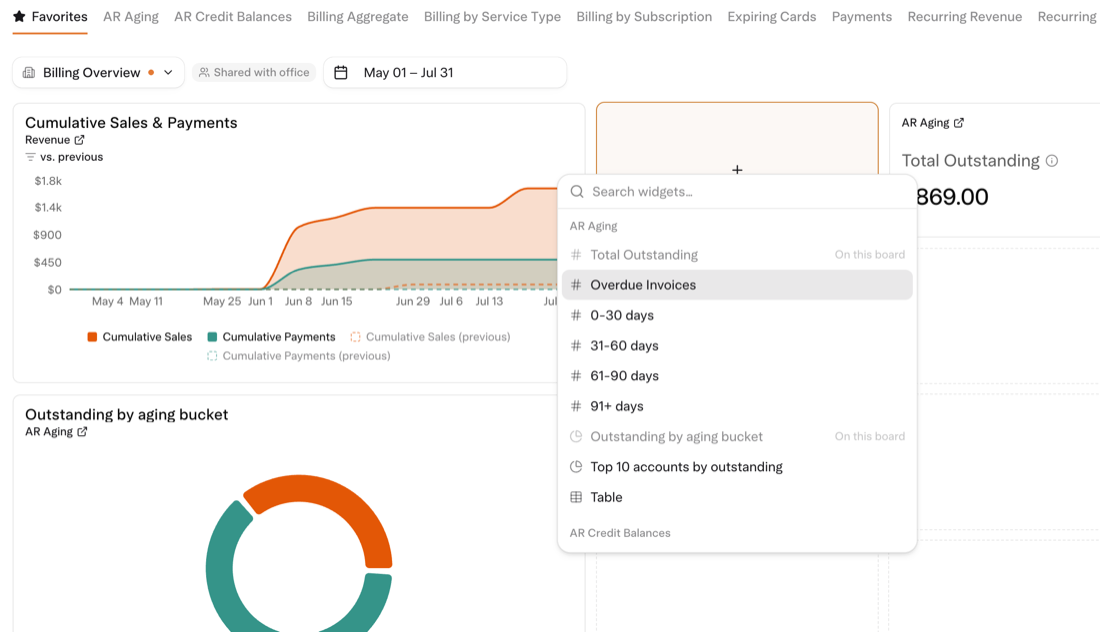Click the plus icon in empty widget slot
Viewport: 1100px width, 632px height.
click(737, 169)
